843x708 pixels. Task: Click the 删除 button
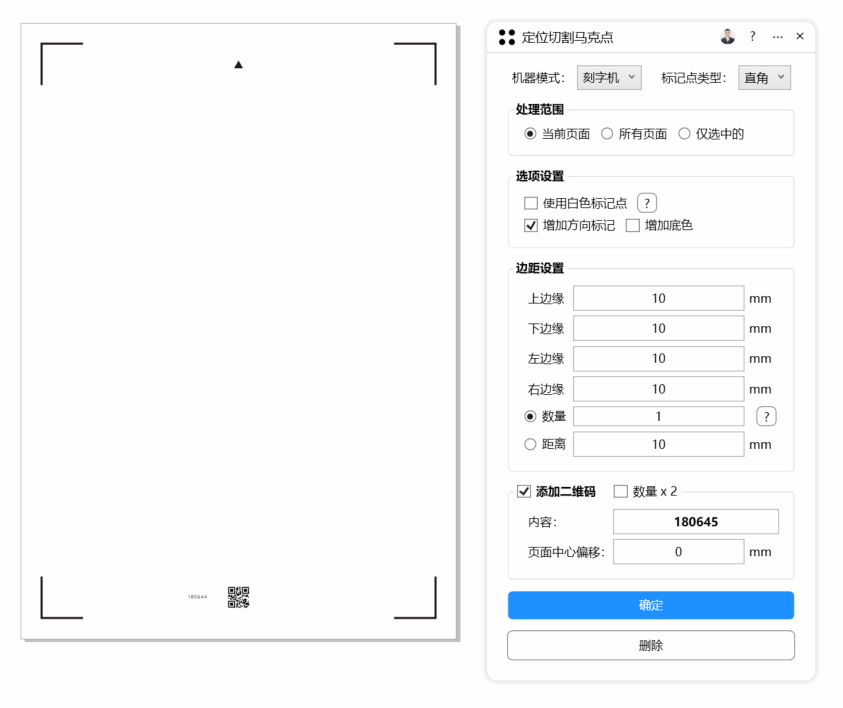tap(651, 645)
